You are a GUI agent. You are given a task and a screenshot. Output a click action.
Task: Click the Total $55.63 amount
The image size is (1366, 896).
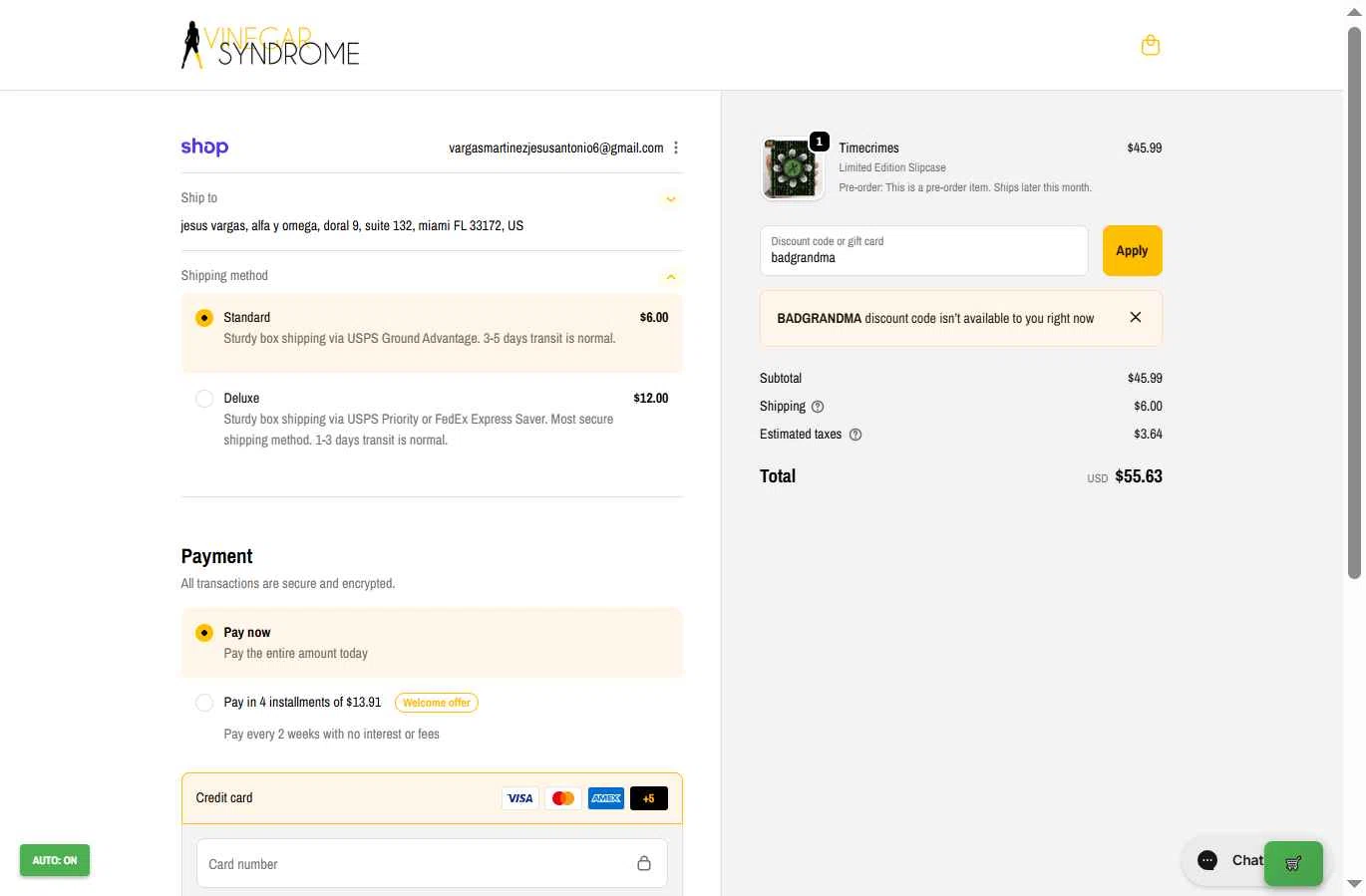pos(1139,476)
